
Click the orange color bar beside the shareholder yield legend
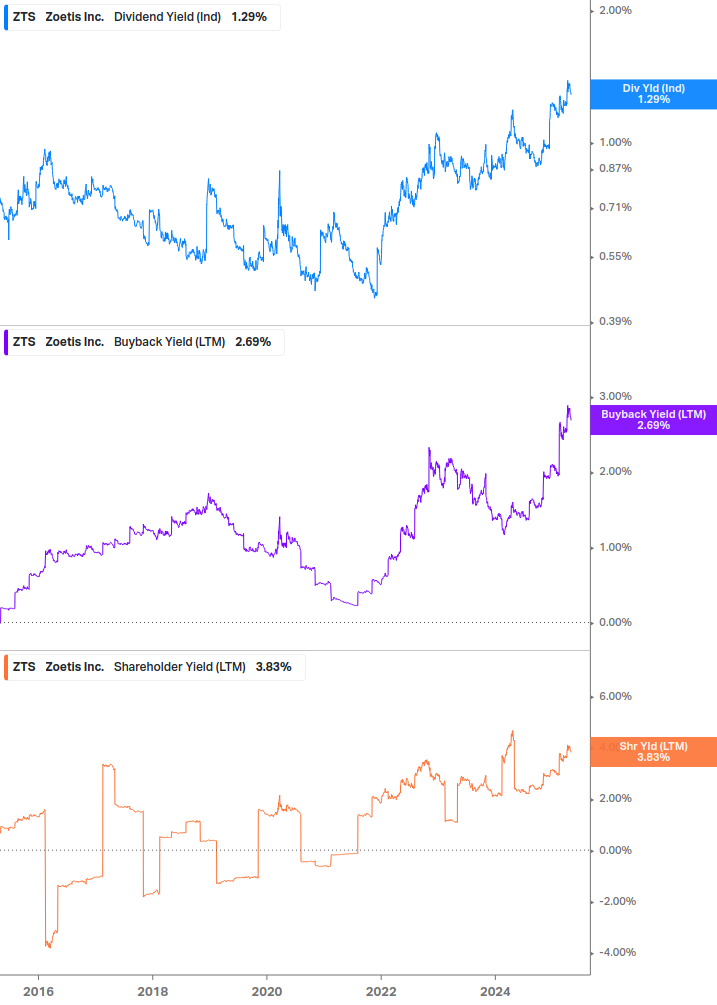coord(6,667)
